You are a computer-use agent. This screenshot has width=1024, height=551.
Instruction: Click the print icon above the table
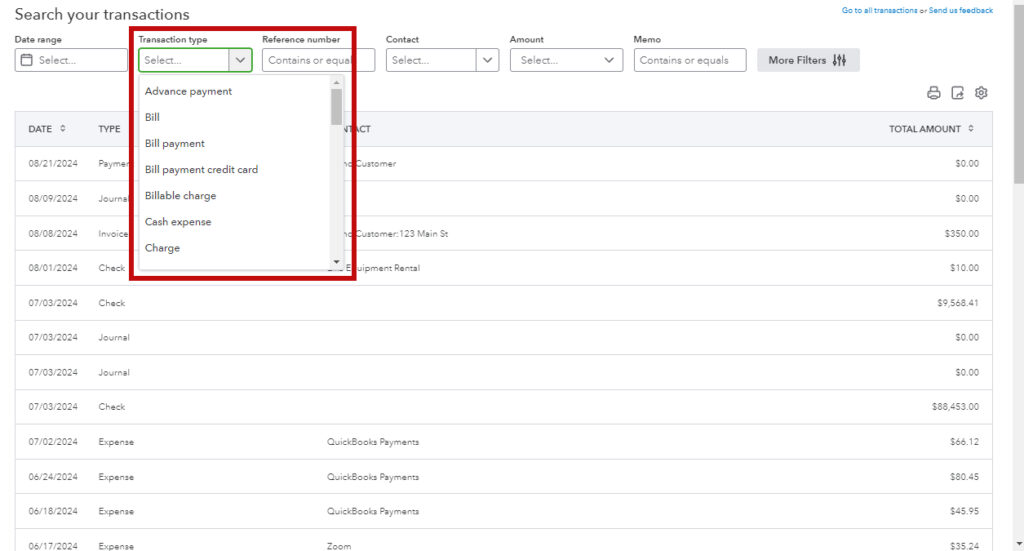(x=934, y=93)
